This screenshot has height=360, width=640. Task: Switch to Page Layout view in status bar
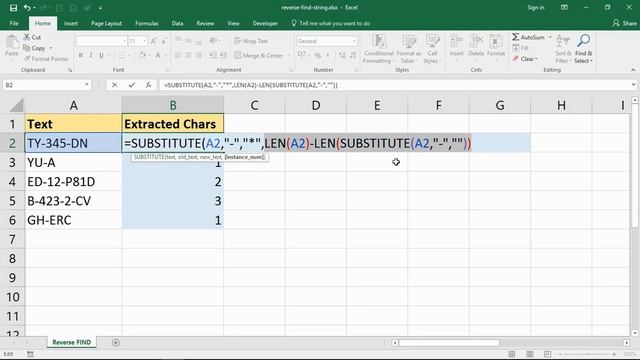pos(530,354)
